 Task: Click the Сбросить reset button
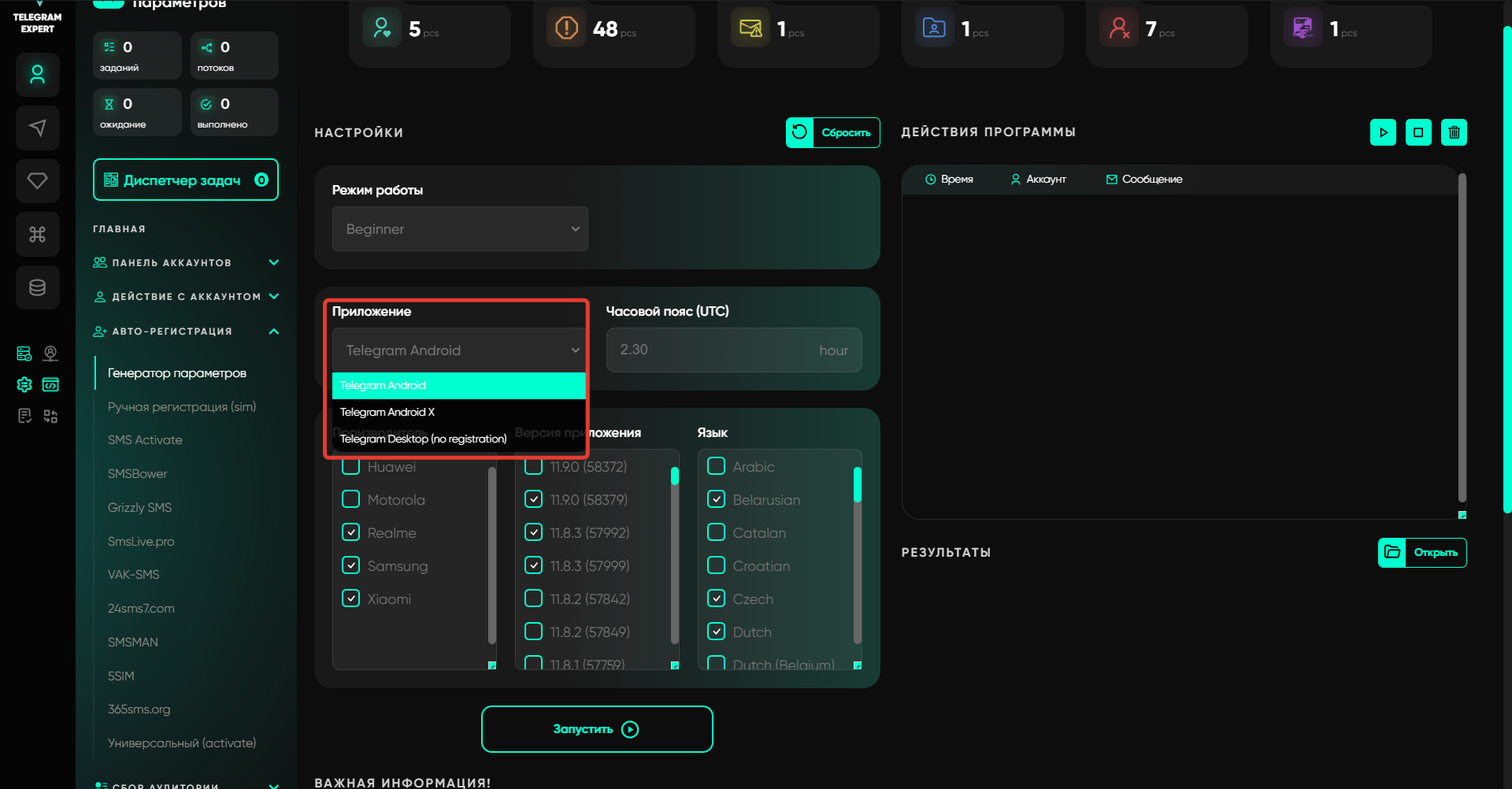[832, 132]
